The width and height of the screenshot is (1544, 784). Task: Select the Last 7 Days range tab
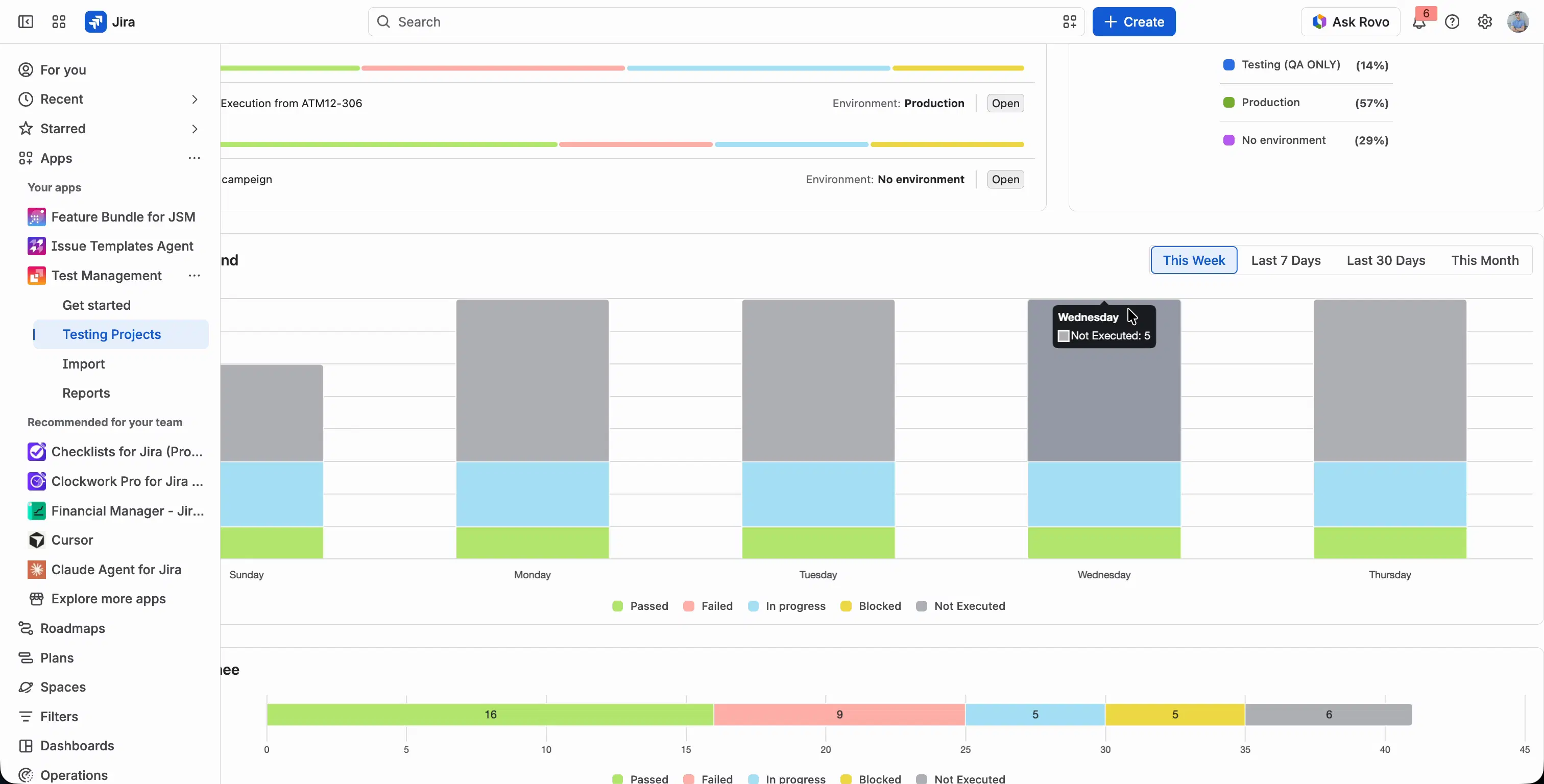coord(1286,260)
